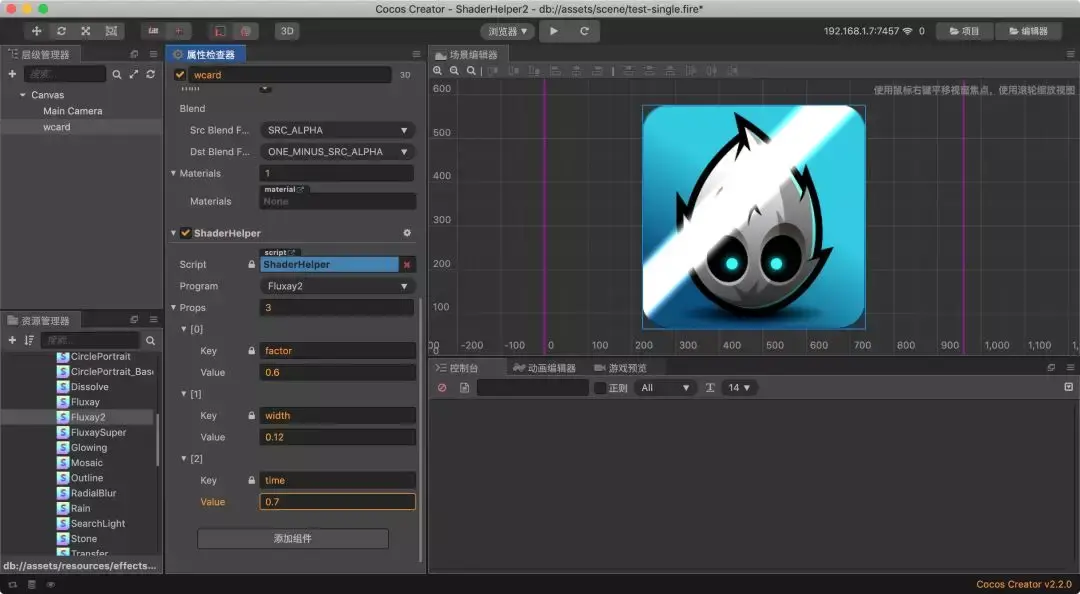Viewport: 1080px width, 594px height.
Task: Select the wcard node in hierarchy
Action: (56, 127)
